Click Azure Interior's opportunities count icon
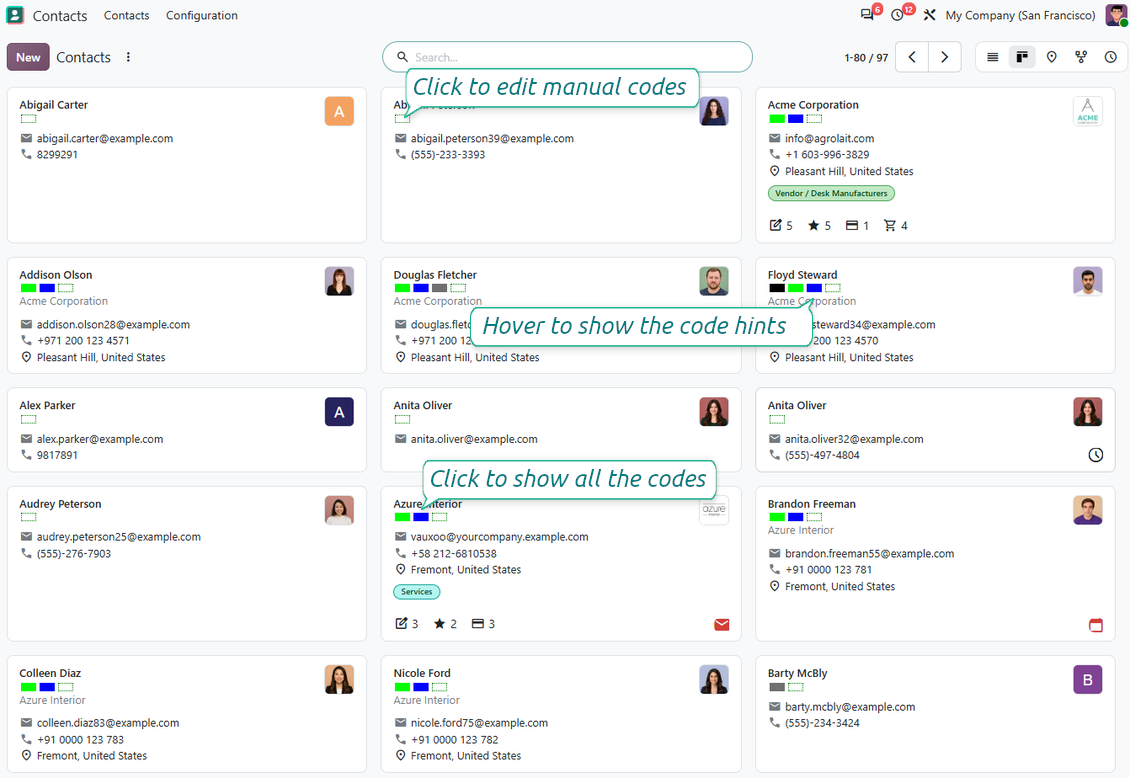Image resolution: width=1130 pixels, height=778 pixels. (x=401, y=624)
